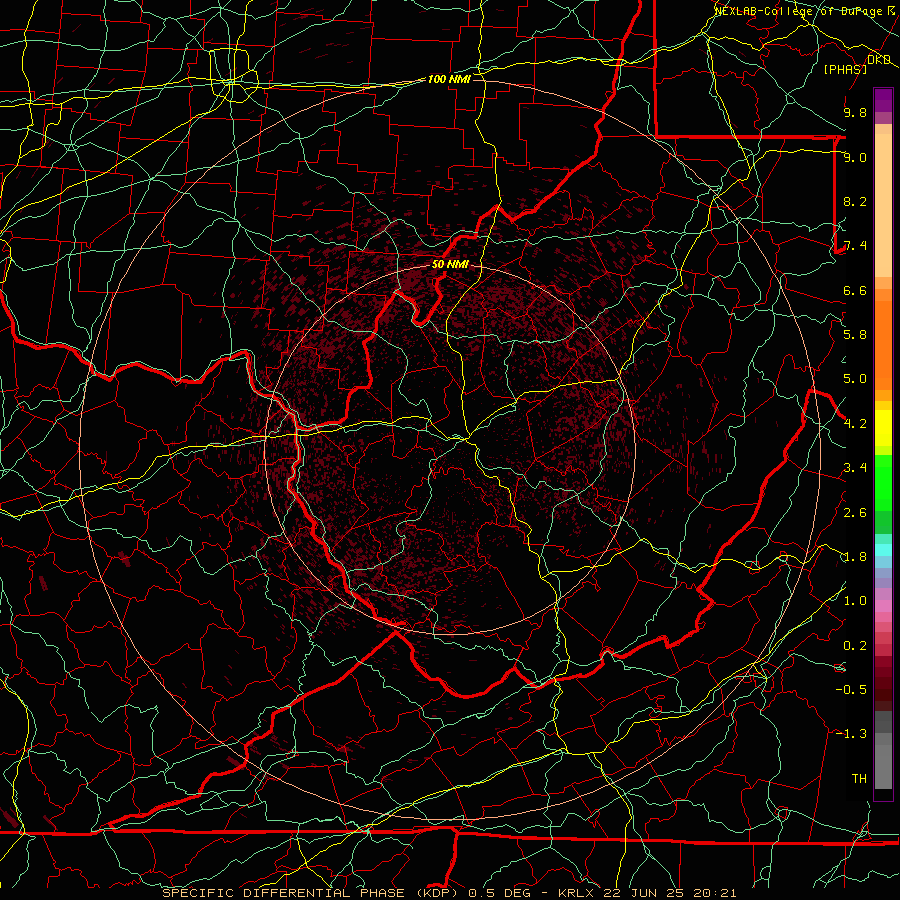
Task: Click the 5.8 value on color scale
Action: [855, 335]
